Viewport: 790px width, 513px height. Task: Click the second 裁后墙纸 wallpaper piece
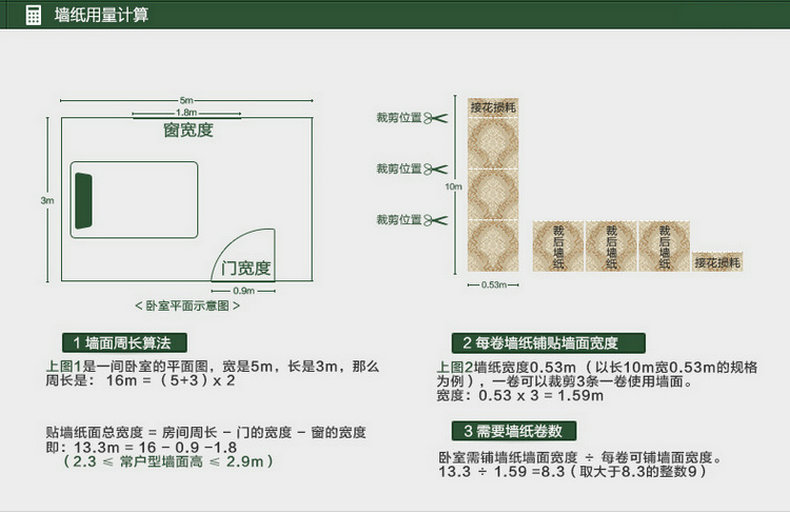click(611, 246)
